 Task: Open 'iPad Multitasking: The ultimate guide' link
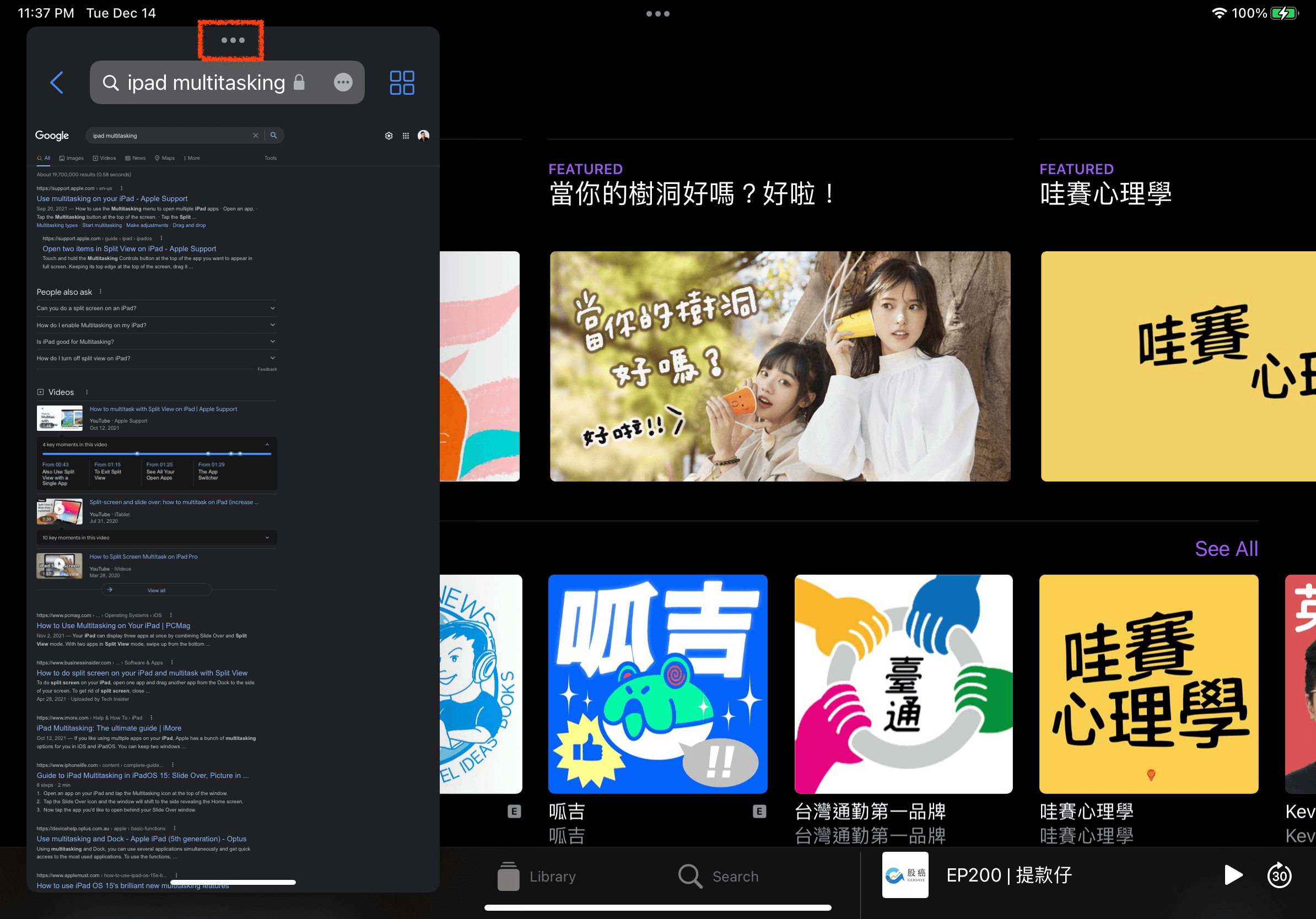[109, 728]
